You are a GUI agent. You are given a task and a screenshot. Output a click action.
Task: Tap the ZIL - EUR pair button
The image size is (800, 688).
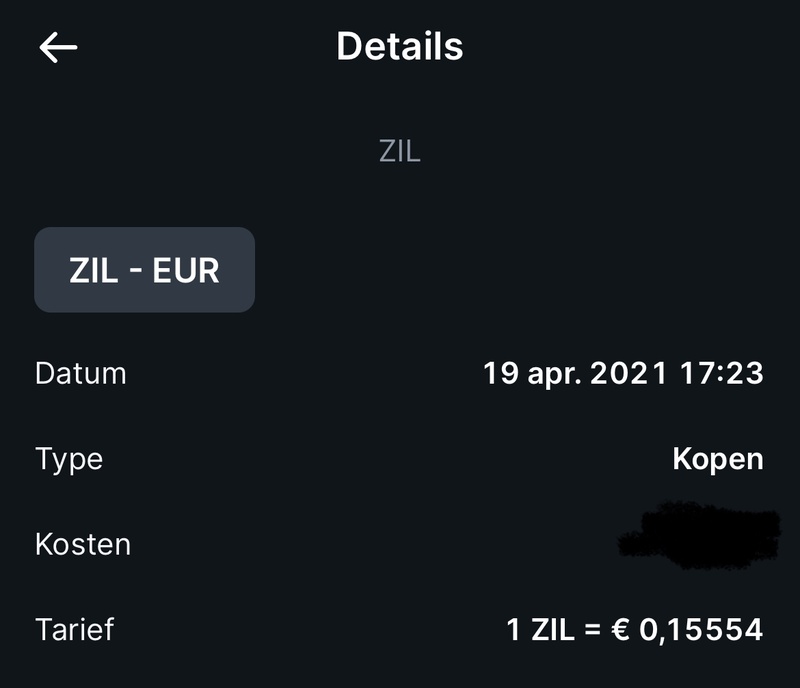pos(145,270)
